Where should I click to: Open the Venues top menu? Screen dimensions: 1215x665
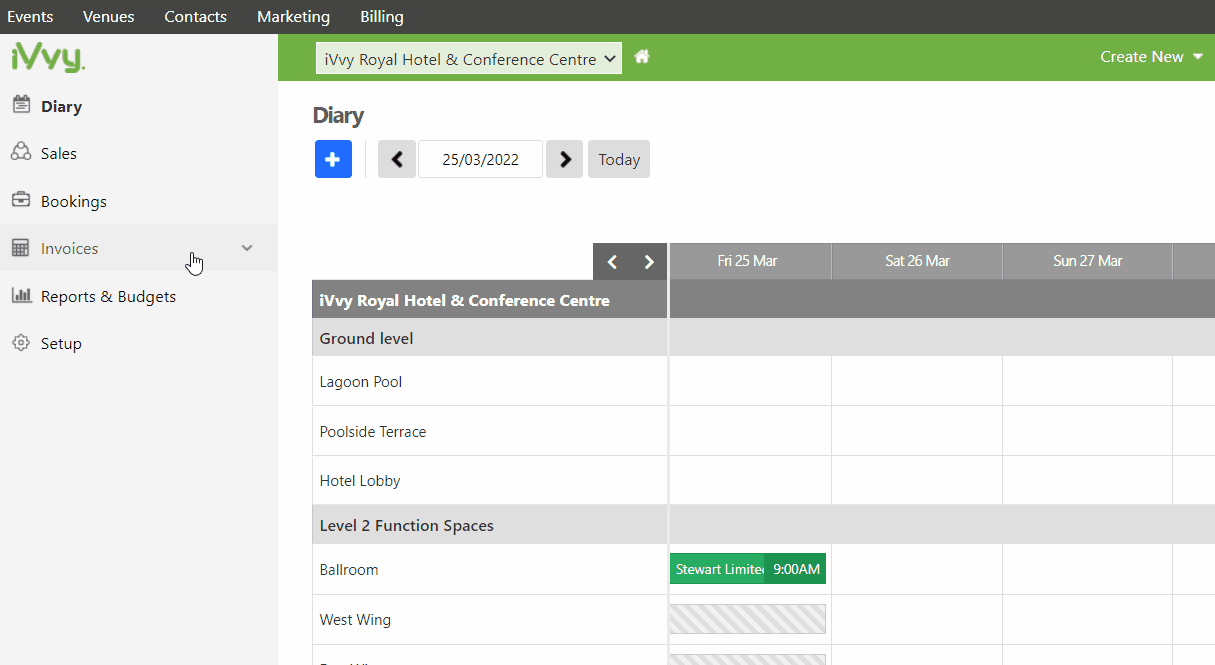tap(109, 17)
